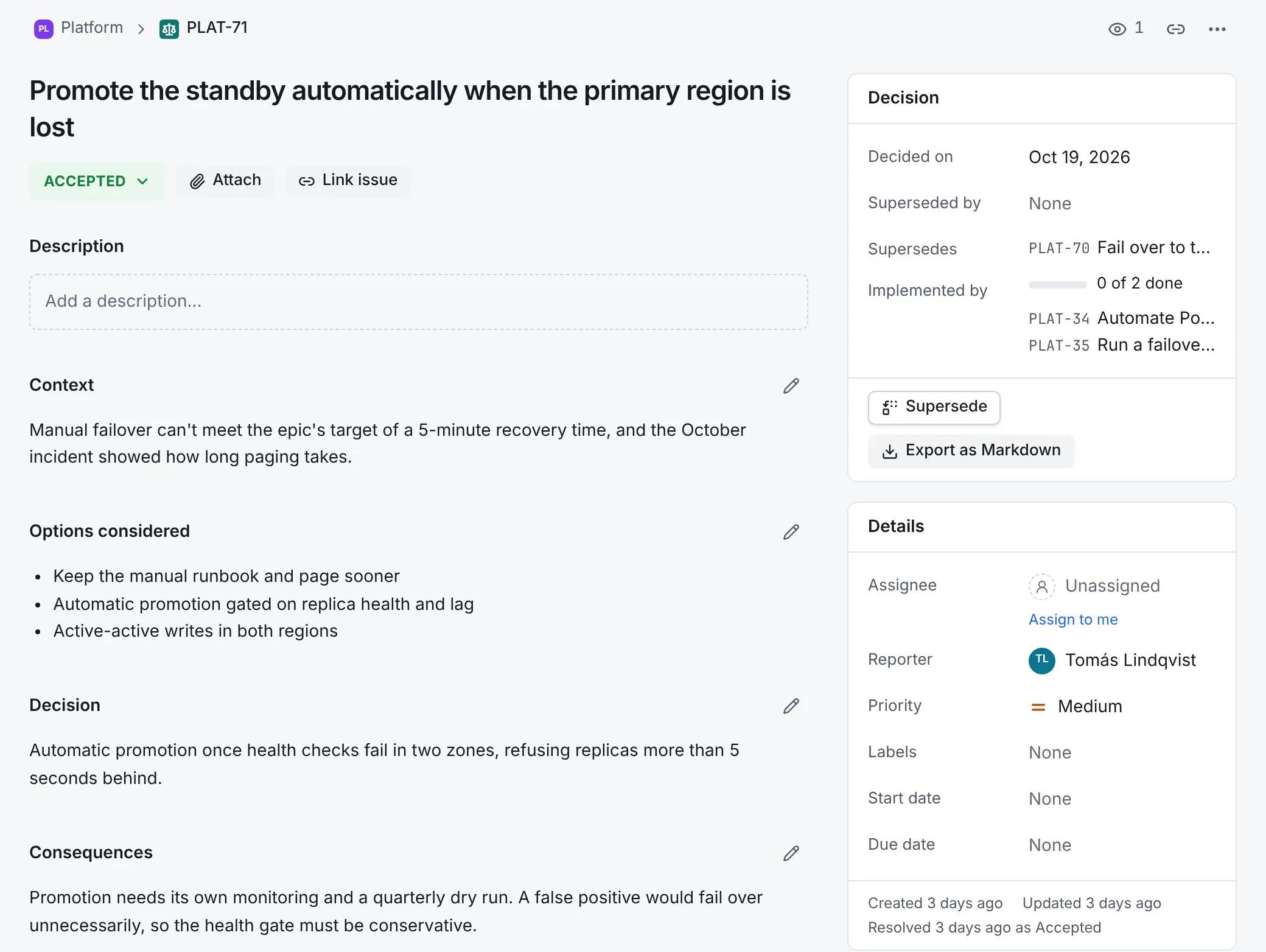The height and width of the screenshot is (952, 1266).
Task: Open the PLAT-71 breadcrumb link
Action: [x=217, y=28]
